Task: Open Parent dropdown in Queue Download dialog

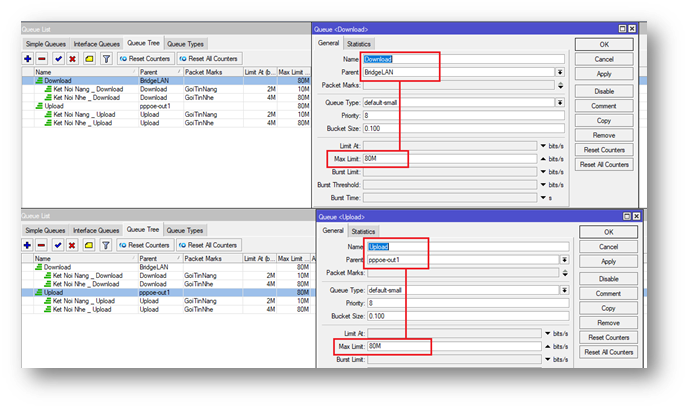Action: tap(560, 72)
